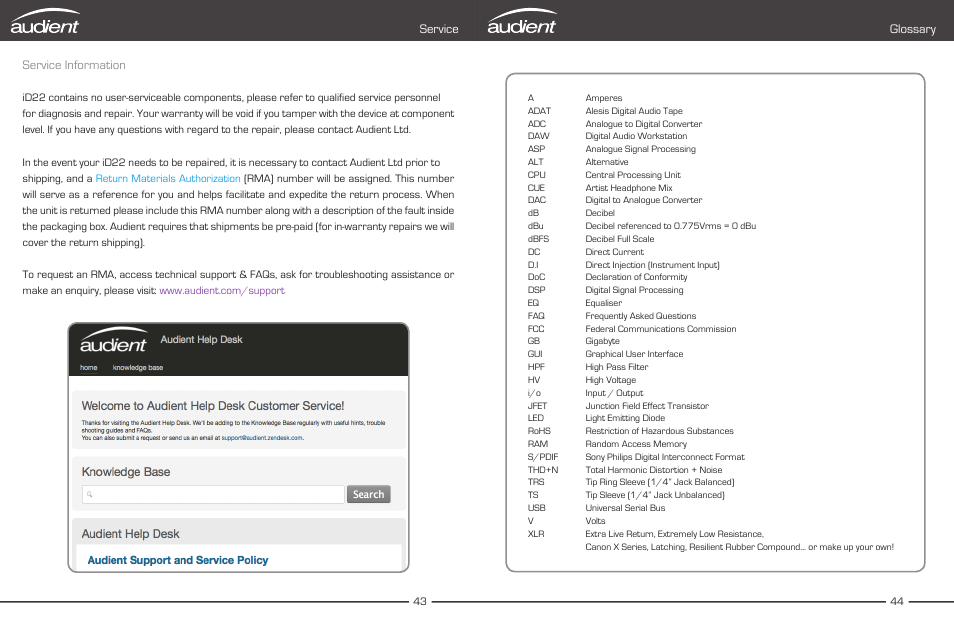The width and height of the screenshot is (954, 637).
Task: Click the Analogue Signal Processing definition
Action: pos(641,149)
